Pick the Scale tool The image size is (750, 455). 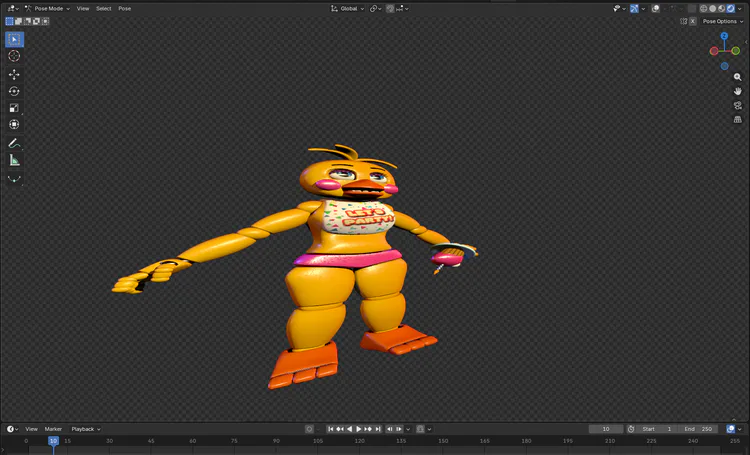[14, 108]
